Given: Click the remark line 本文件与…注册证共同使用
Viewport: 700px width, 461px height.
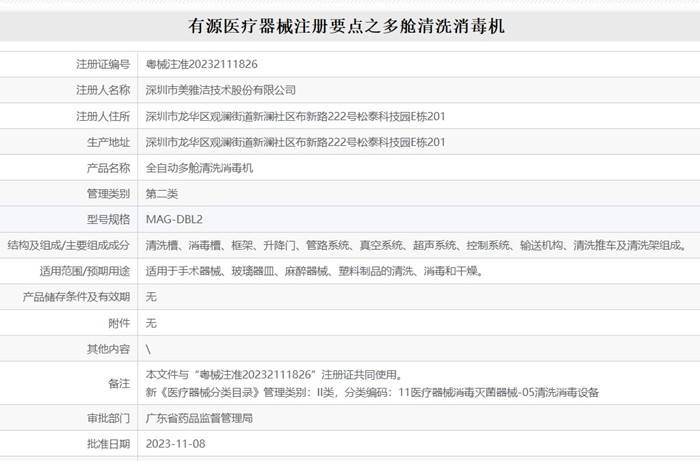Looking at the screenshot, I should tap(275, 375).
